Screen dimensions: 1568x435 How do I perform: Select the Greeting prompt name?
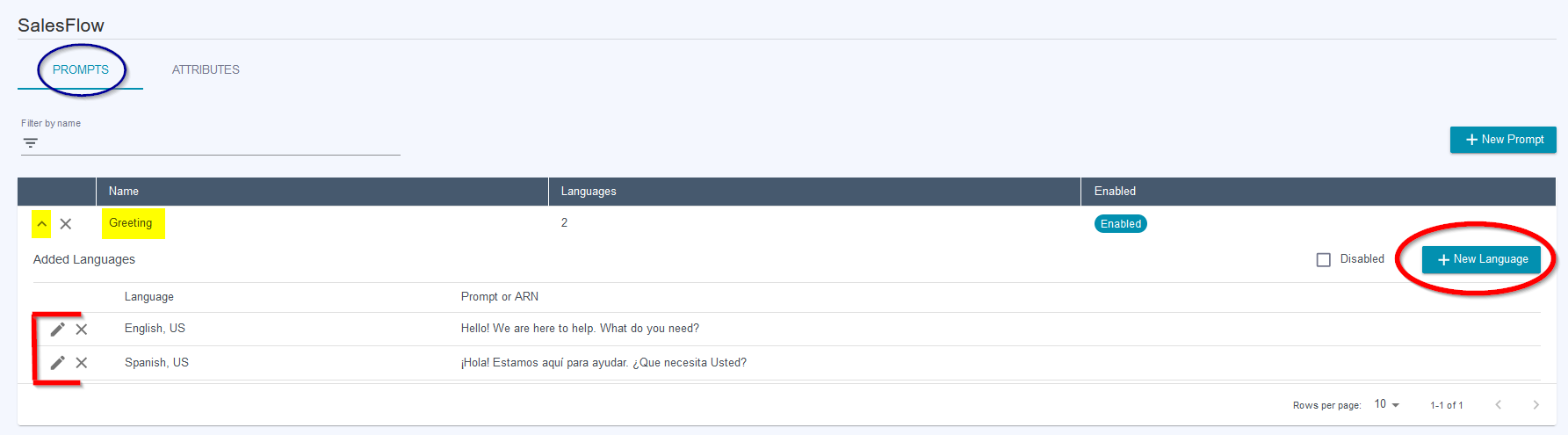point(131,223)
